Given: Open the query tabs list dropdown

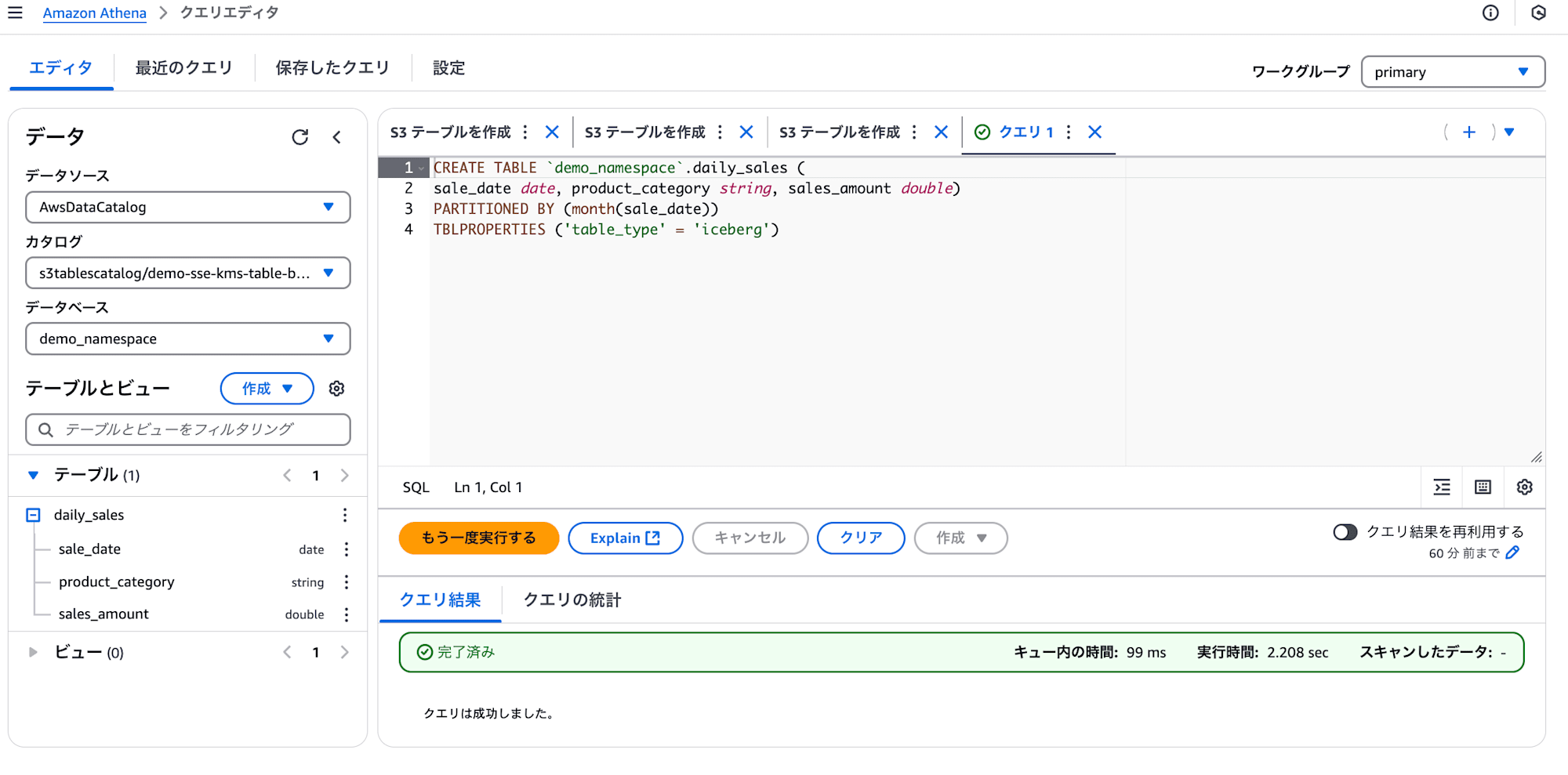Looking at the screenshot, I should pyautogui.click(x=1509, y=132).
